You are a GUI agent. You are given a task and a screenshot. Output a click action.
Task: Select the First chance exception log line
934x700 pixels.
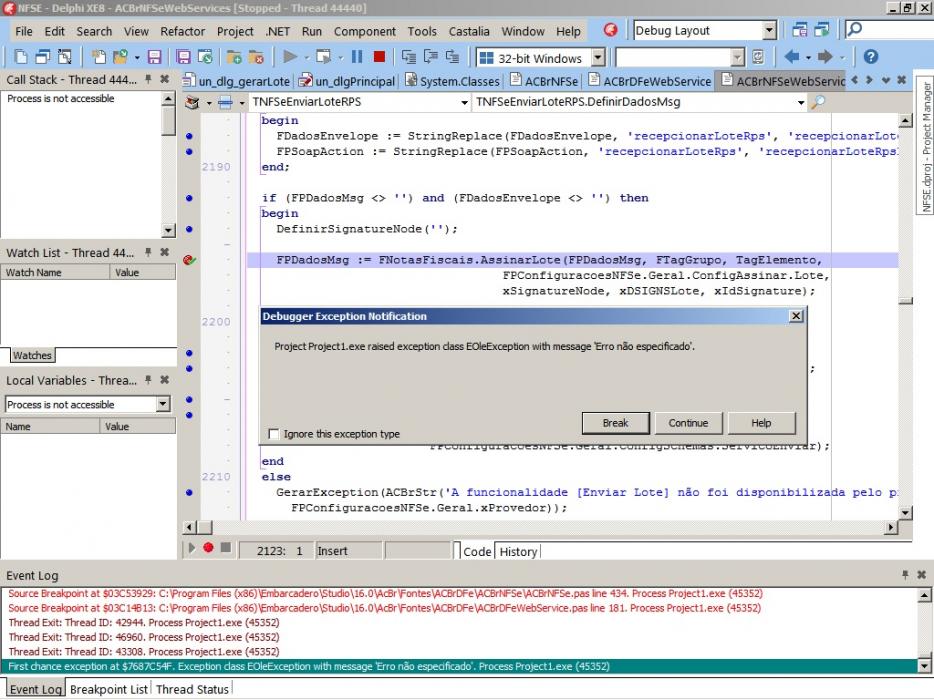click(x=459, y=666)
